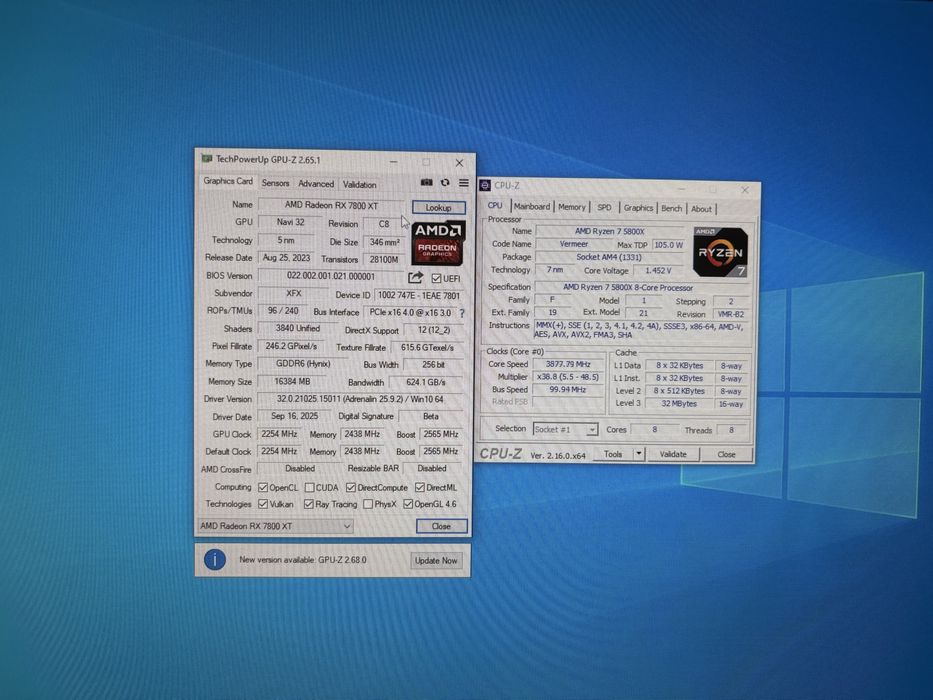Click the Socket AM4 (1331) package value
Screen dimensions: 933x700
point(609,257)
